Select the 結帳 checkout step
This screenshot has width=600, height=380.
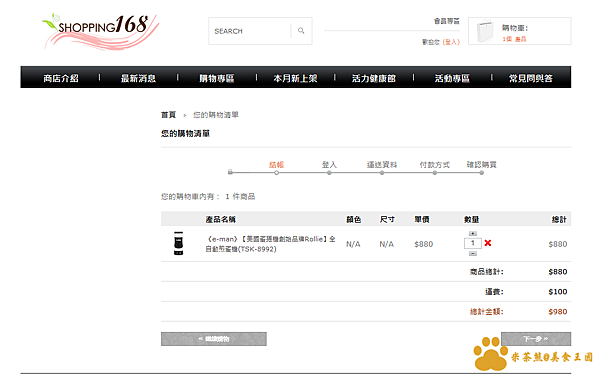click(276, 165)
